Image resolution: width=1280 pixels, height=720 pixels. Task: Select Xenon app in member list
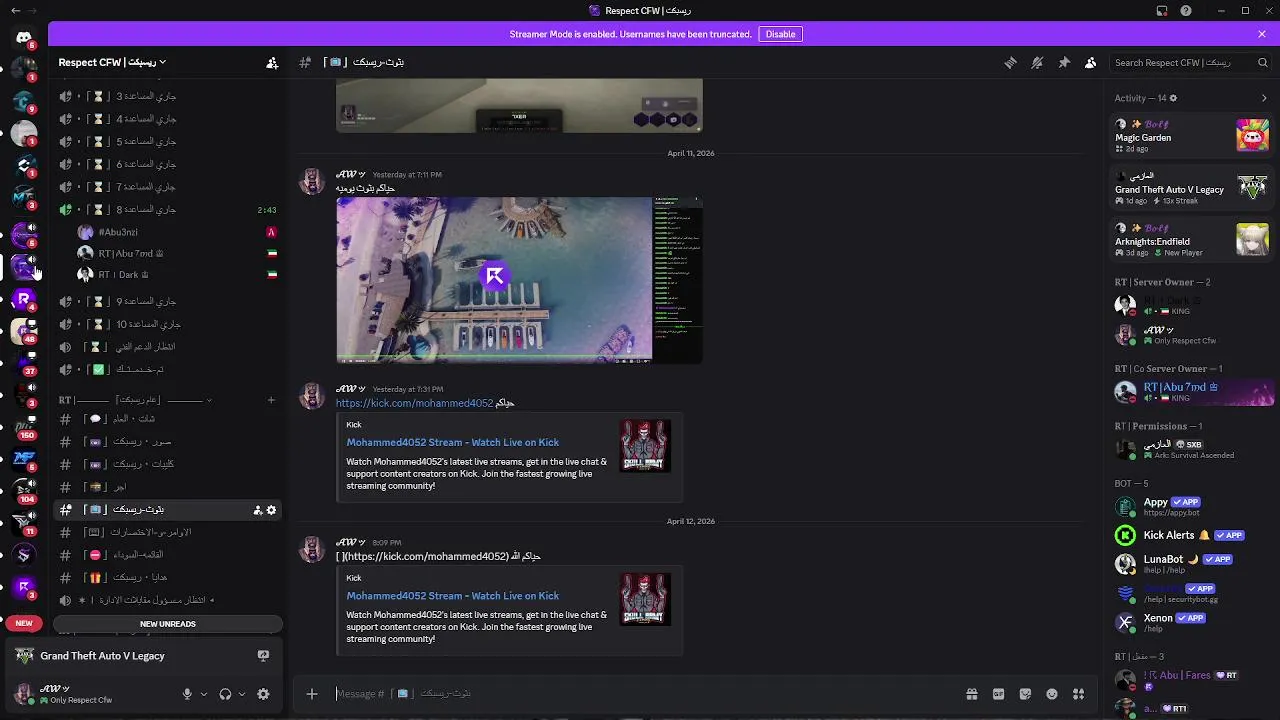click(1193, 622)
